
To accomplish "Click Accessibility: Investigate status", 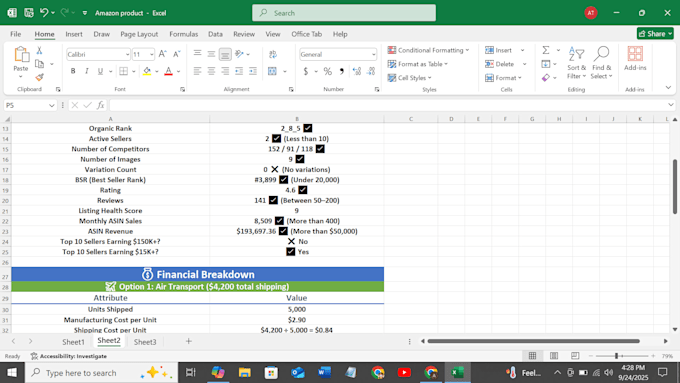I will point(69,356).
